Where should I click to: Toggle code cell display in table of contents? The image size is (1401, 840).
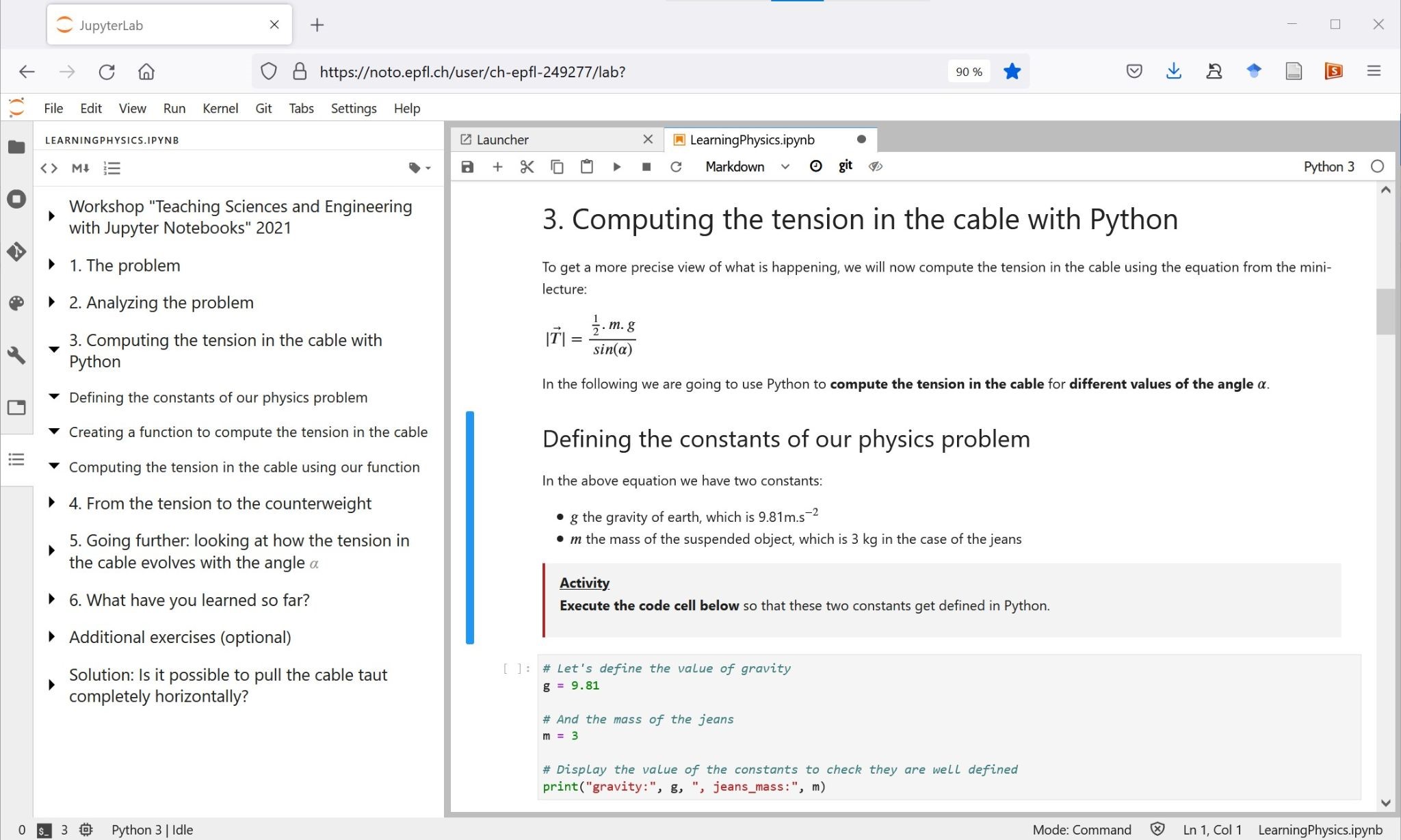49,168
